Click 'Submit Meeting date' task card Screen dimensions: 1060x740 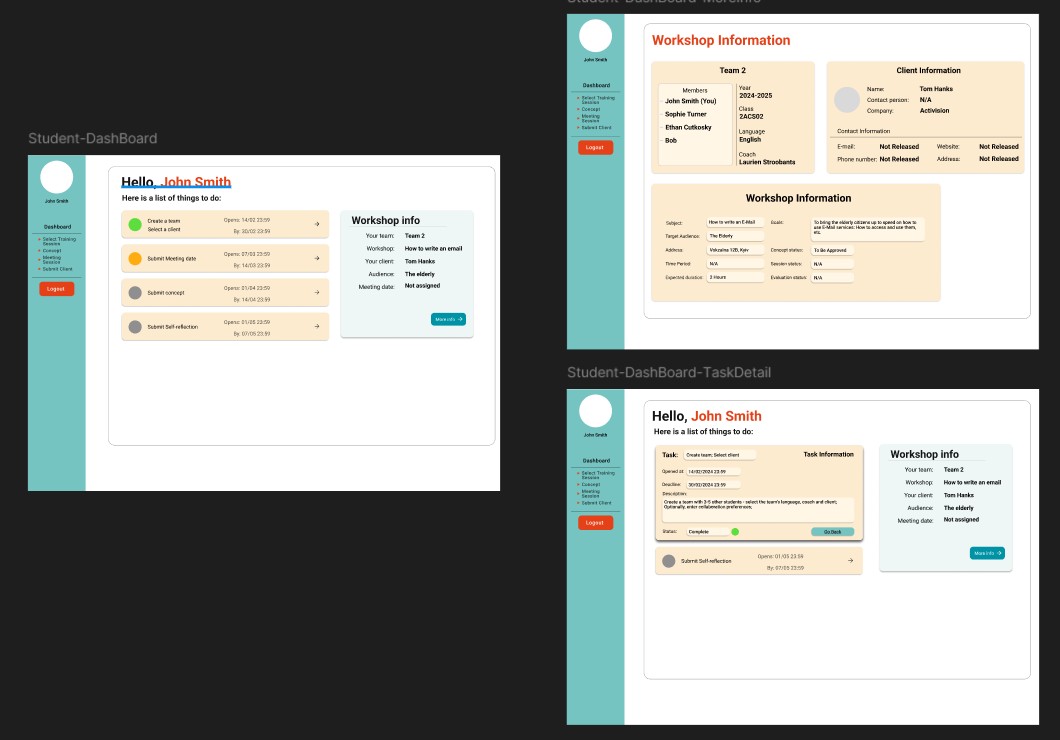225,258
